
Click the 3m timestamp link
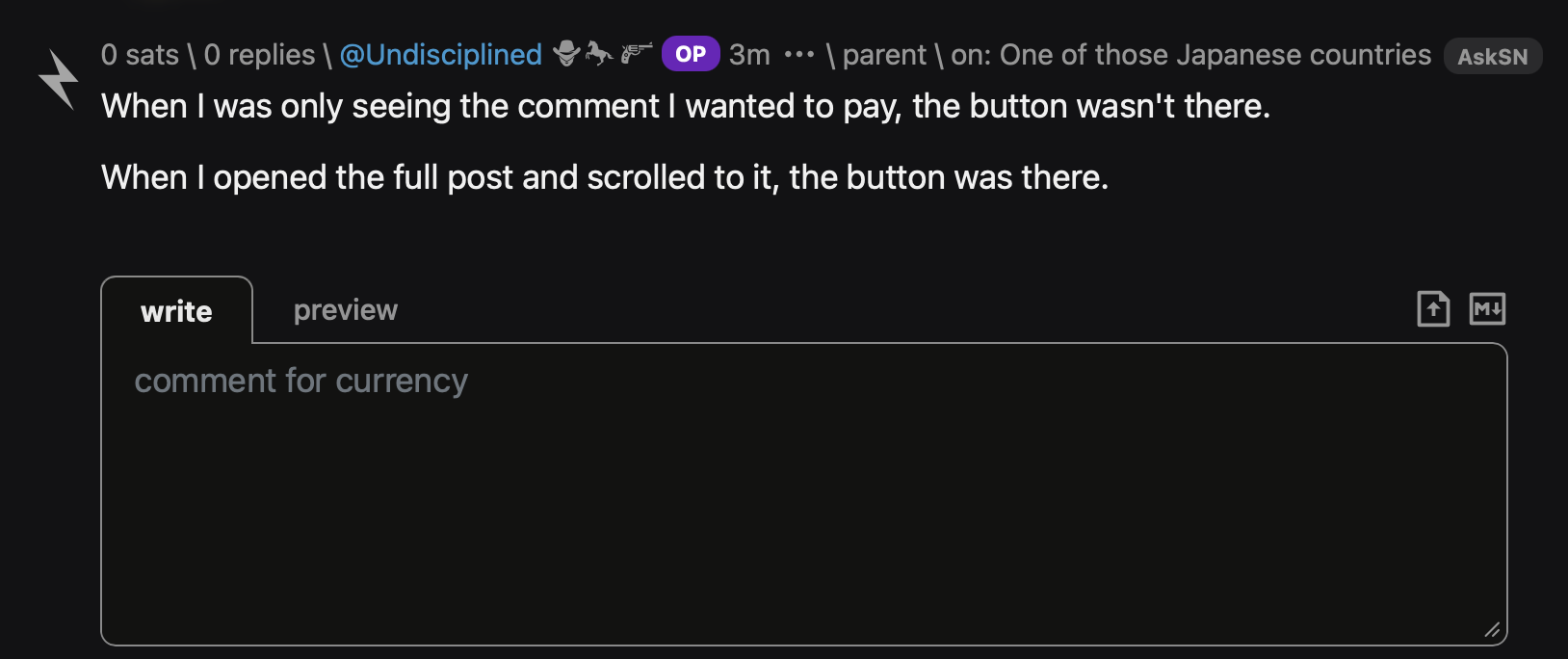749,55
